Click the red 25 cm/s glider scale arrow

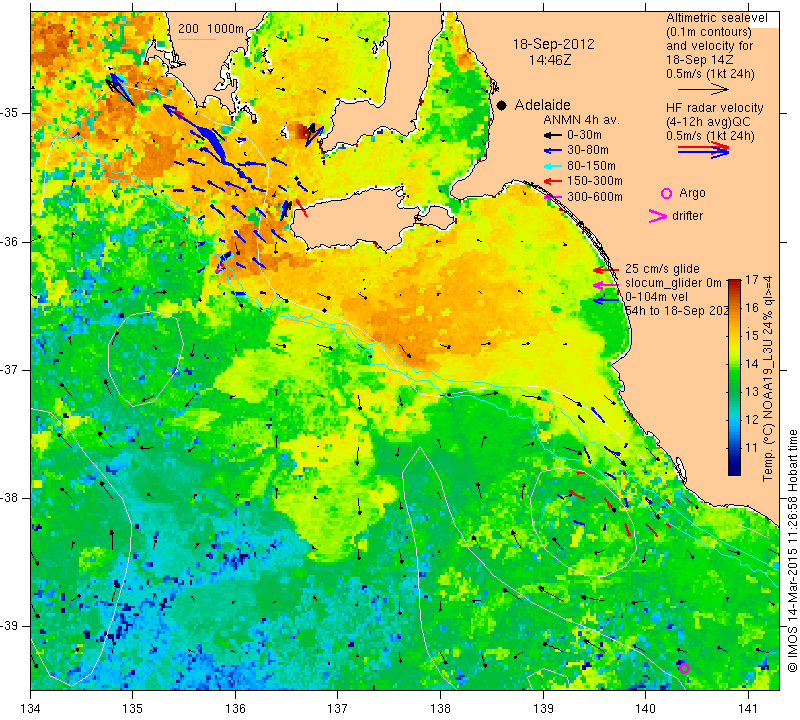click(x=606, y=270)
